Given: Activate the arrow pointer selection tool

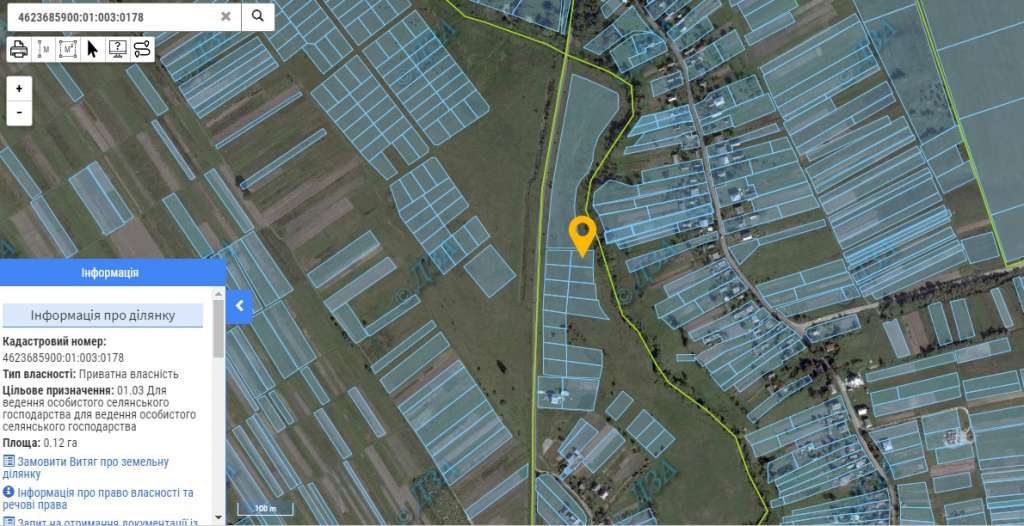Looking at the screenshot, I should [92, 49].
